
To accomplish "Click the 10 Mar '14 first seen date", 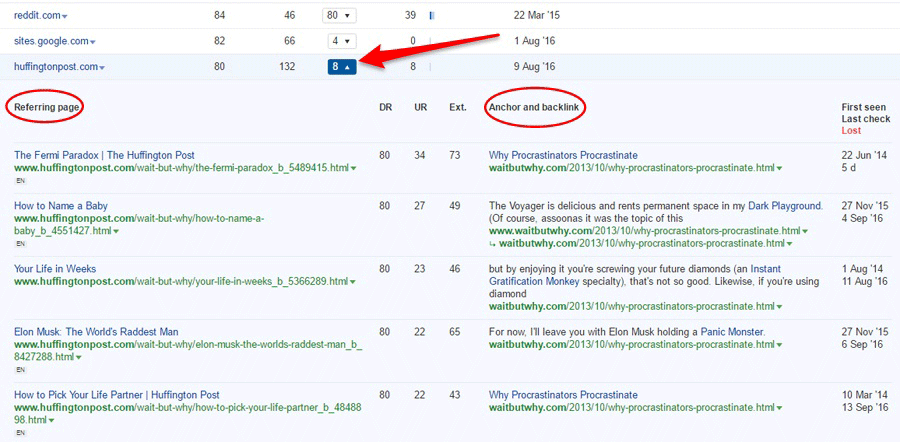I will point(864,395).
